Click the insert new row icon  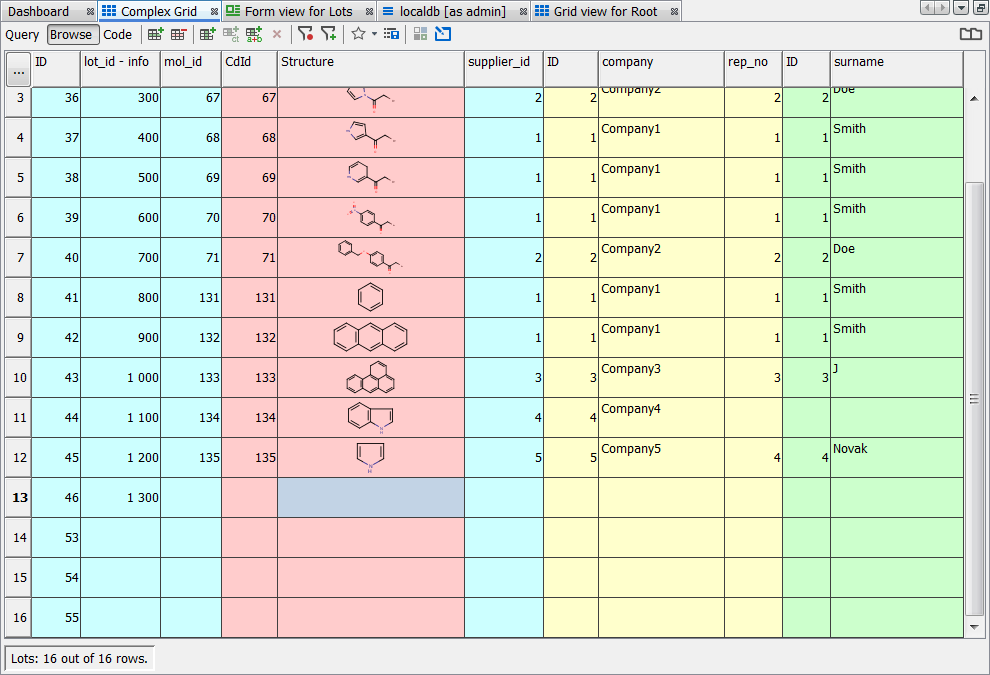pos(155,34)
